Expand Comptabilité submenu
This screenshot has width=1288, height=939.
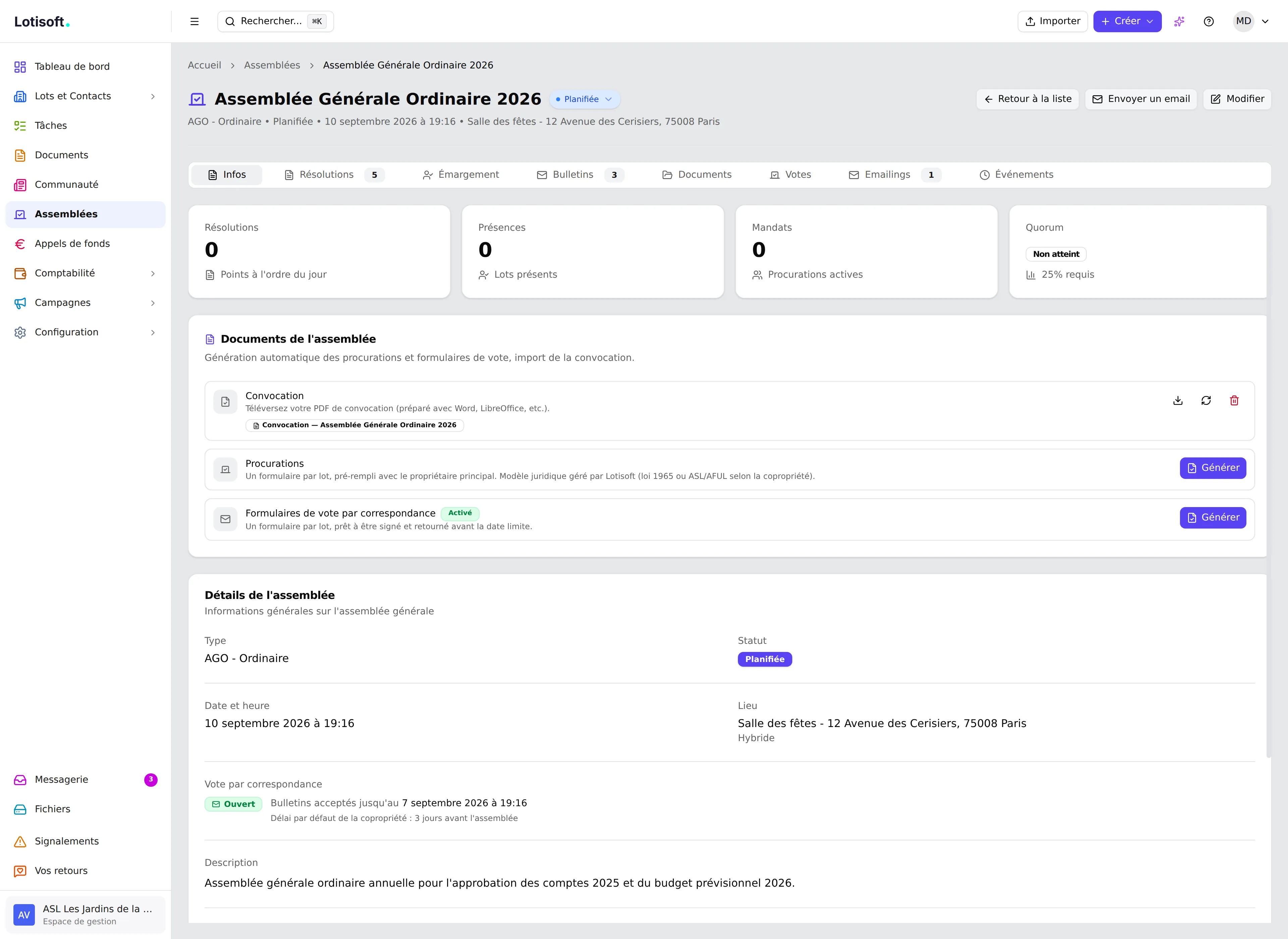point(152,273)
